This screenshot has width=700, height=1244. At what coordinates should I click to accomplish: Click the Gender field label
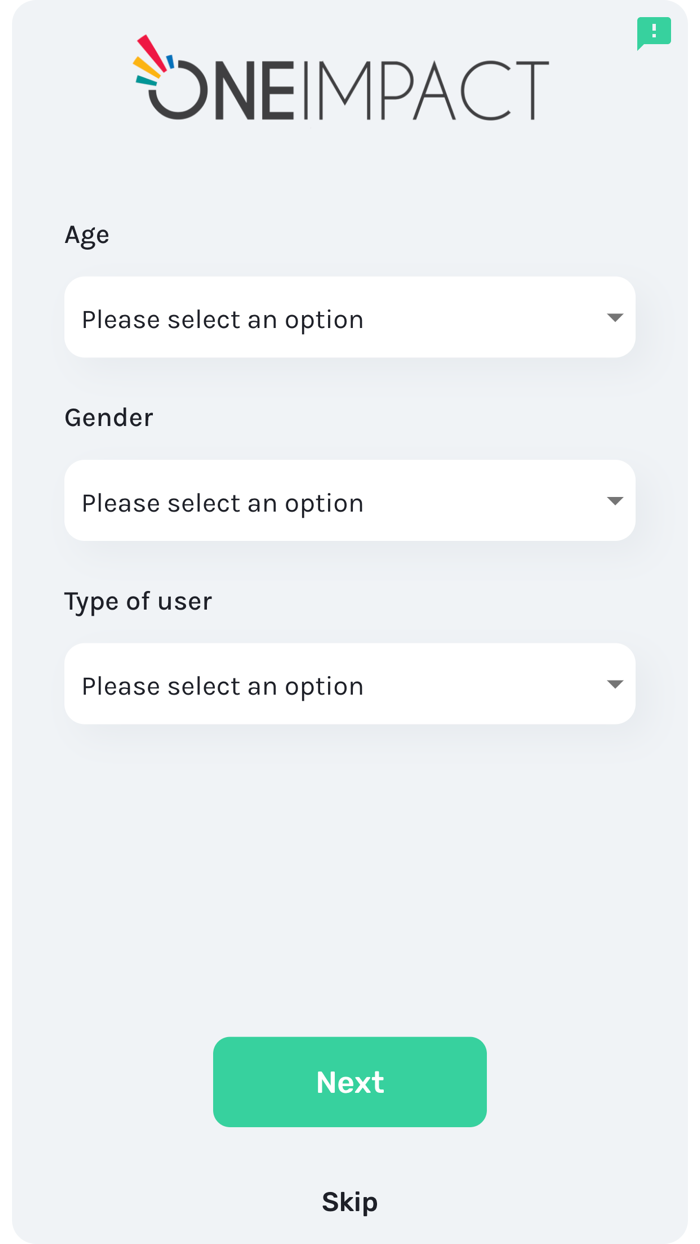(108, 418)
